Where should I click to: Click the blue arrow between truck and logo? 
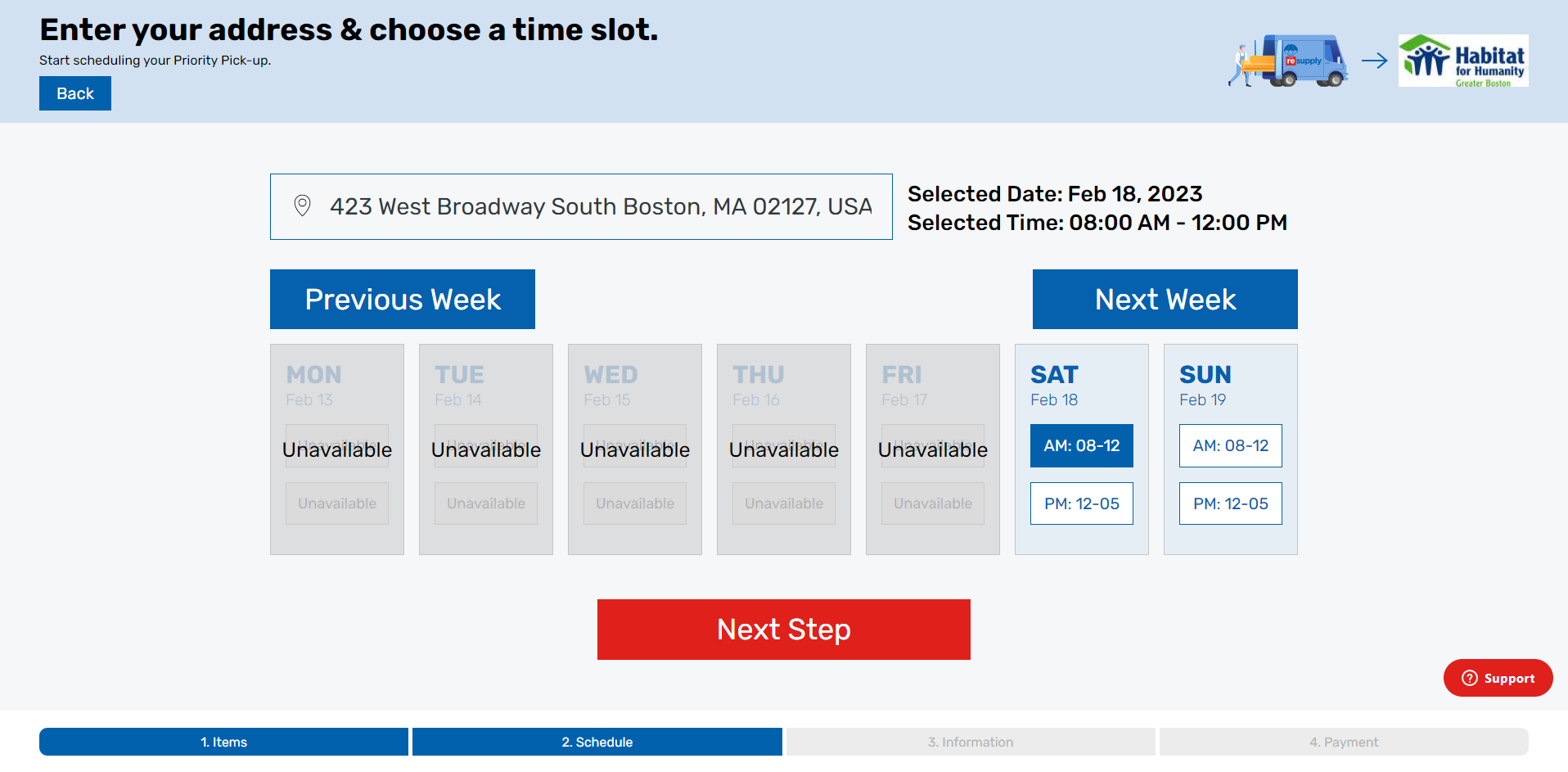click(1375, 61)
